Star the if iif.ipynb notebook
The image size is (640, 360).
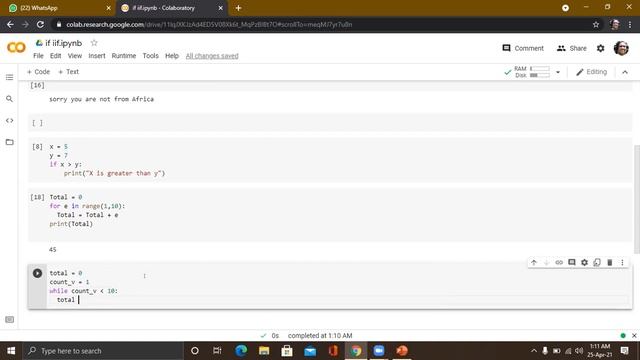94,43
